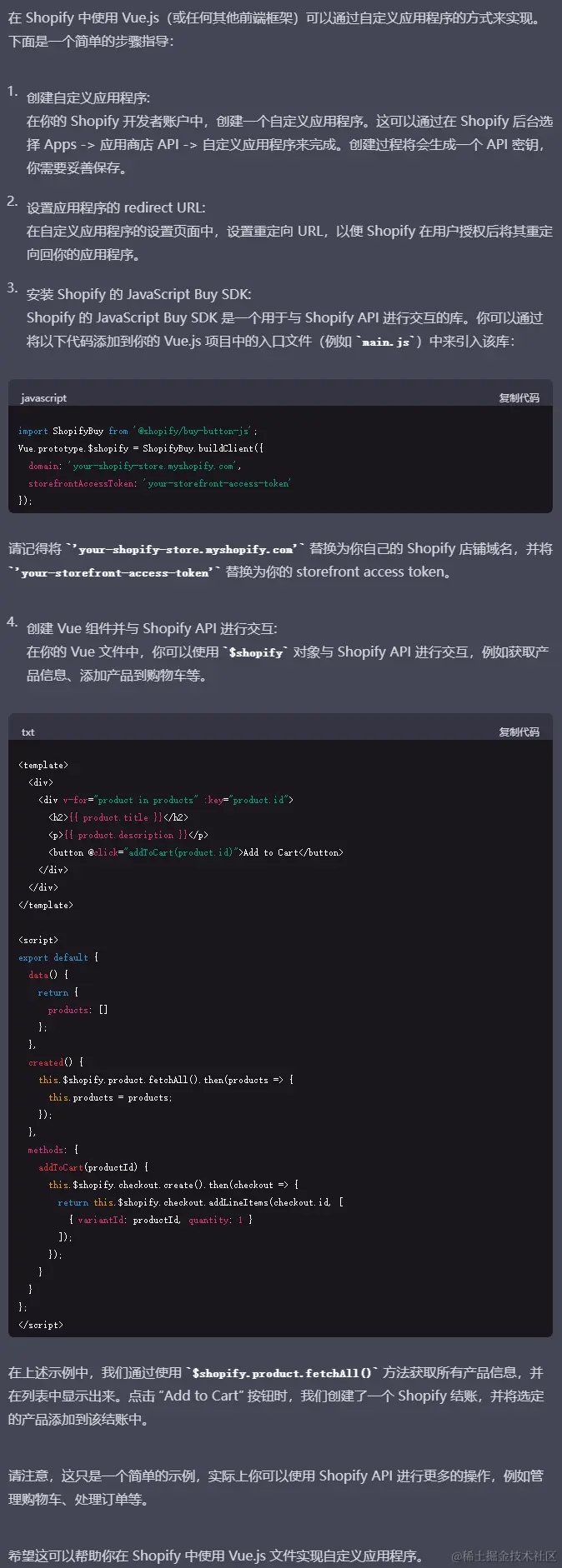Image resolution: width=562 pixels, height=1568 pixels.
Task: Click the 'data() {' code line
Action: click(x=48, y=975)
